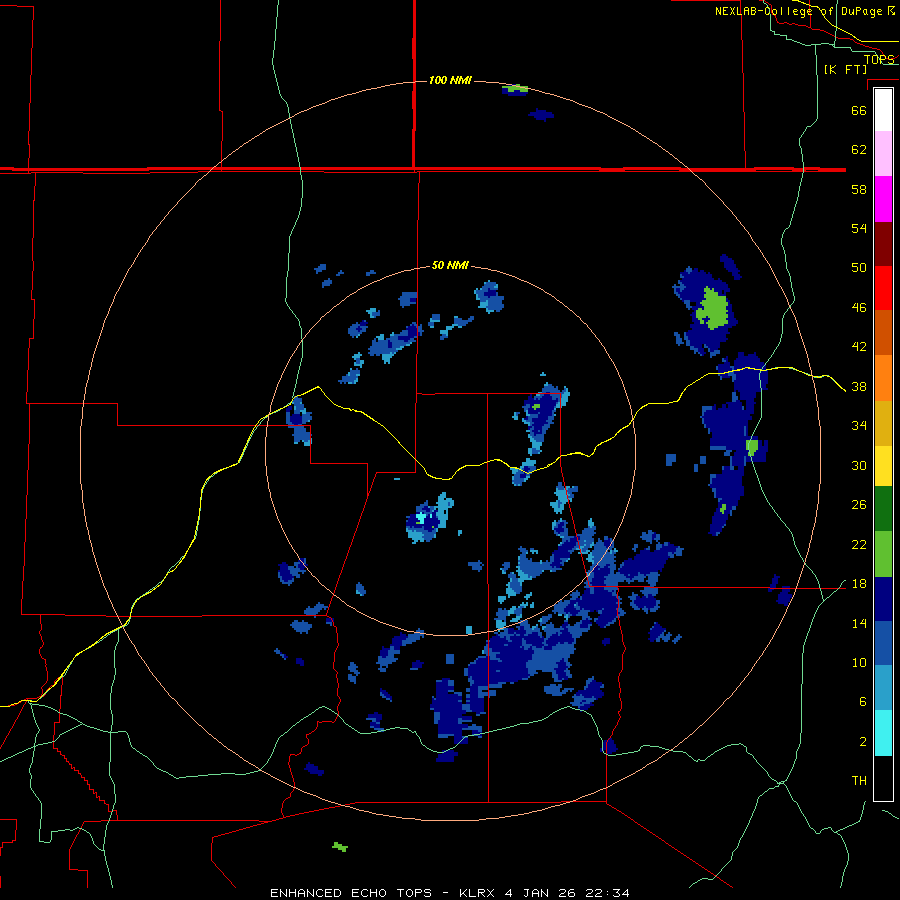Click the white 66 kft color swatch
Viewport: 900px width, 900px height.
[883, 110]
